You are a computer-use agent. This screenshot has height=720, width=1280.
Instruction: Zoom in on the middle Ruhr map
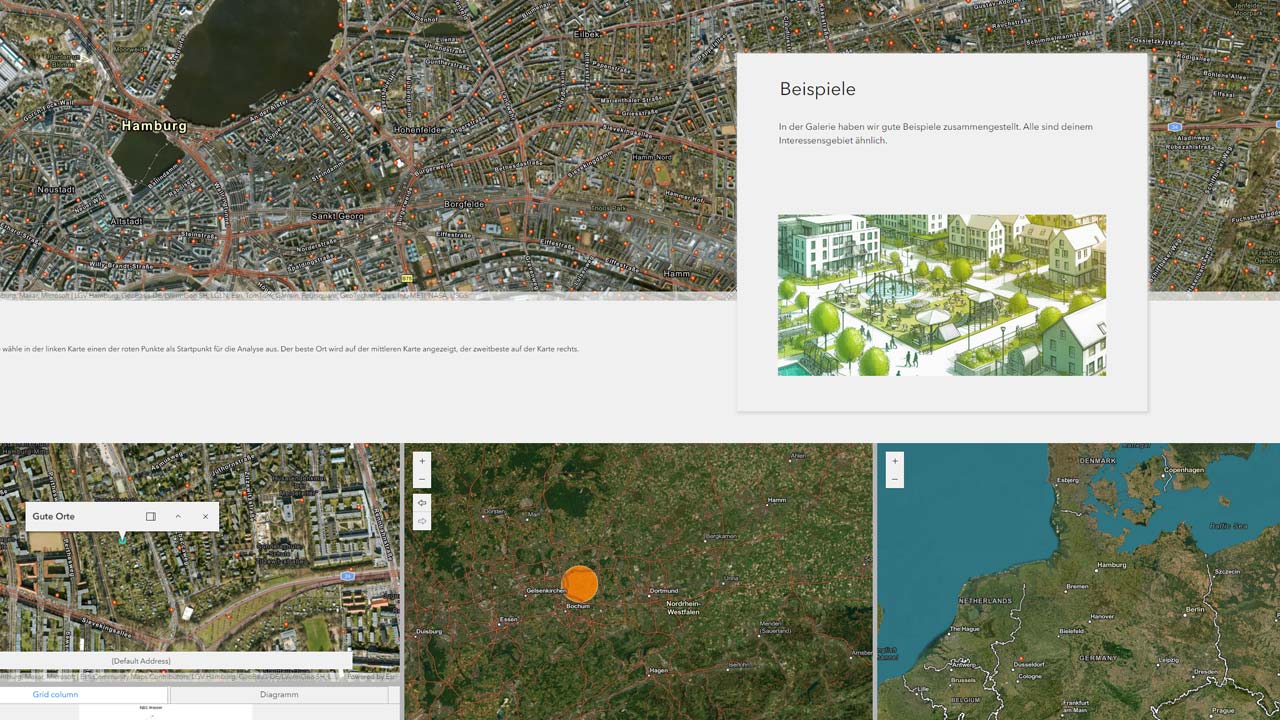click(422, 461)
